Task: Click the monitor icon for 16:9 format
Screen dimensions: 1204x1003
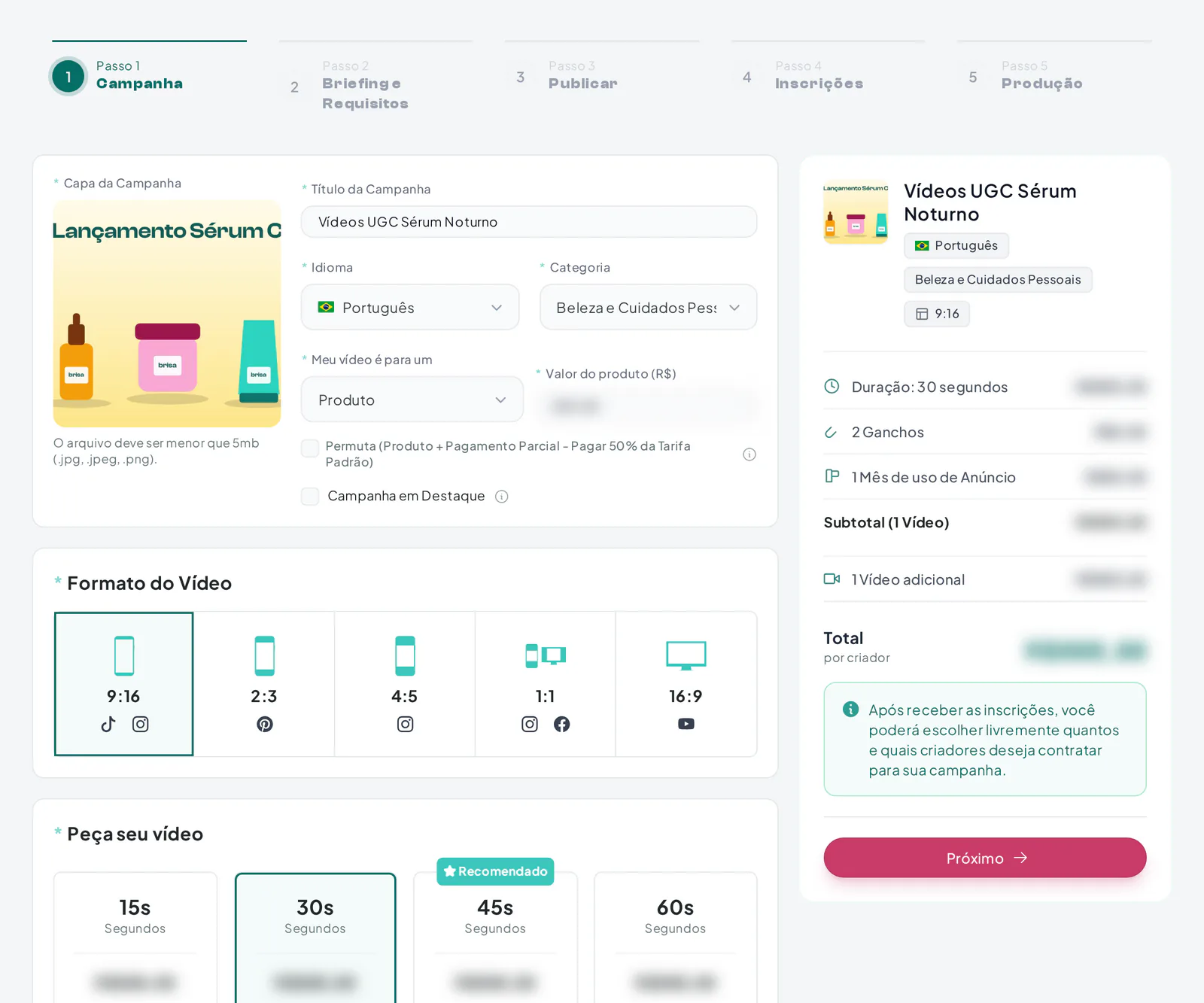Action: point(686,655)
